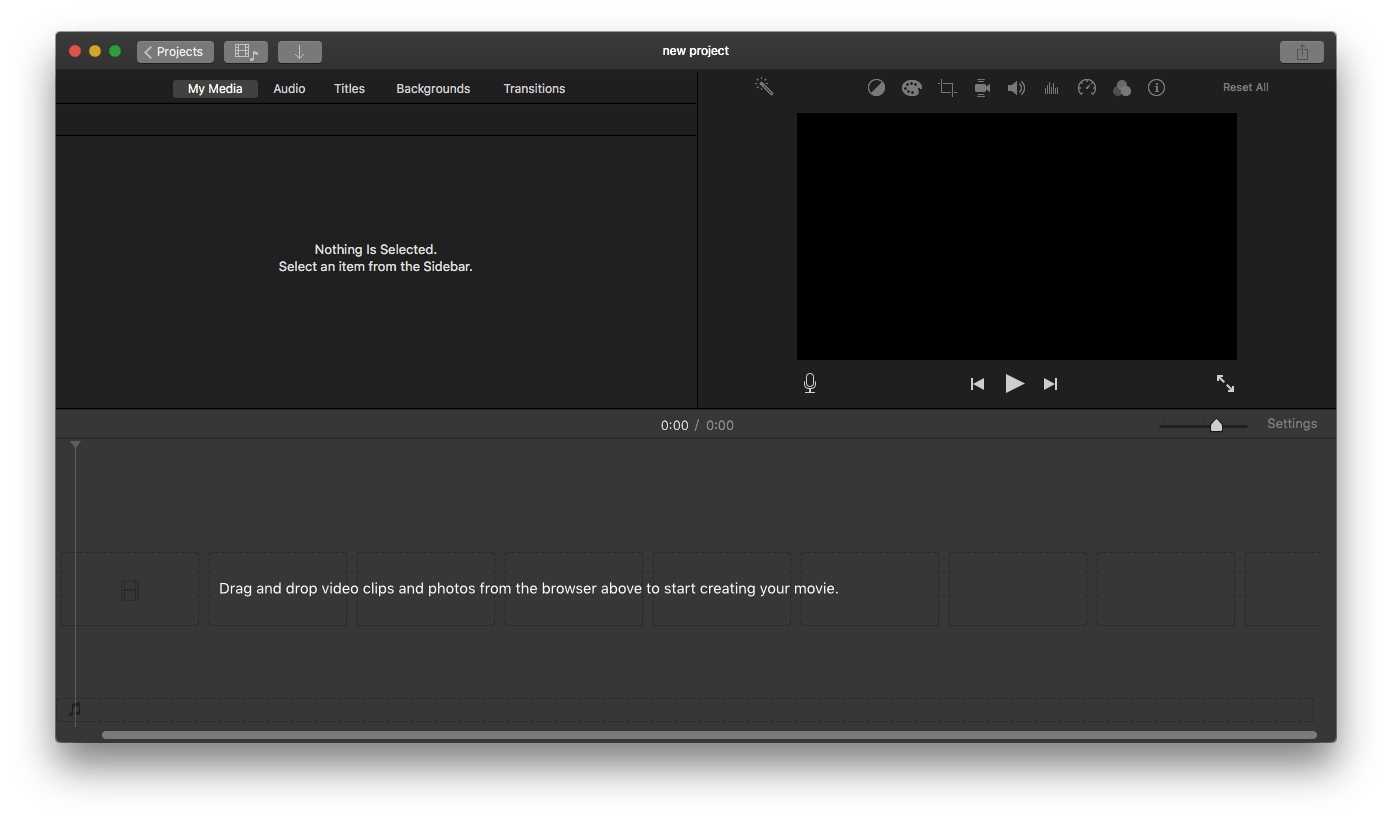
Task: Click the Reset All button
Action: pyautogui.click(x=1245, y=88)
